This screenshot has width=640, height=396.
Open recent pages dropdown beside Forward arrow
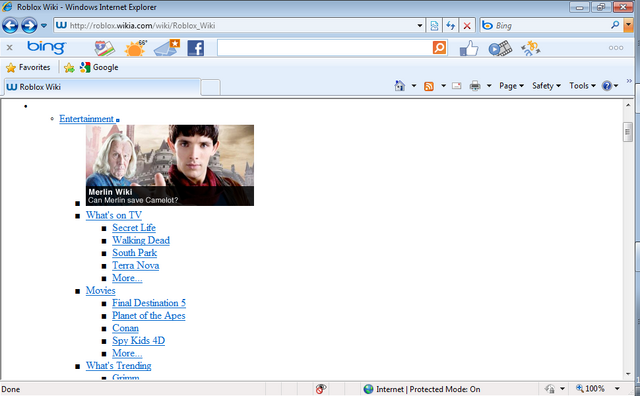coord(44,26)
